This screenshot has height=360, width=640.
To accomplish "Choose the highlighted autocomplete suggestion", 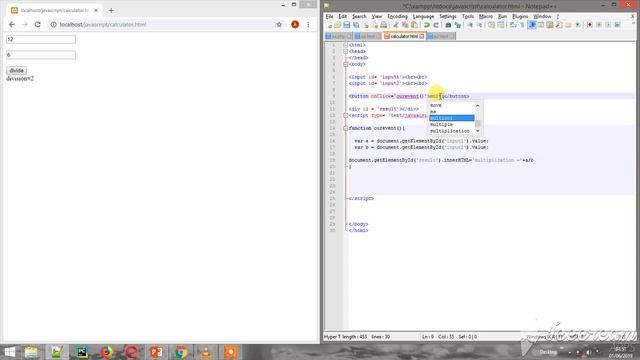I will coord(452,118).
